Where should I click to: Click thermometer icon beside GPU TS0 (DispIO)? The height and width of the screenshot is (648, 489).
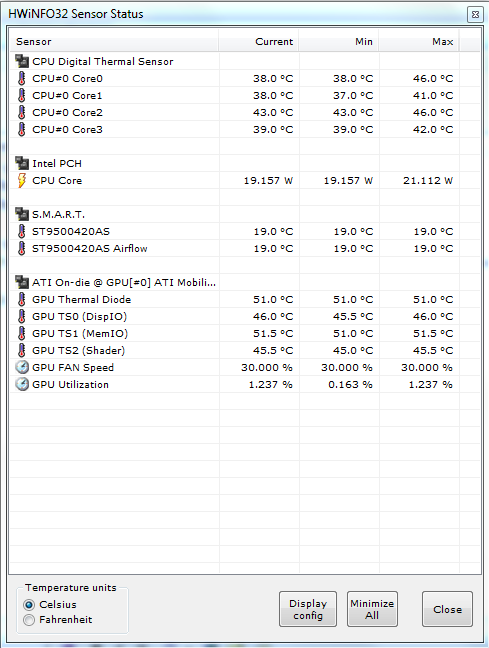[x=21, y=316]
